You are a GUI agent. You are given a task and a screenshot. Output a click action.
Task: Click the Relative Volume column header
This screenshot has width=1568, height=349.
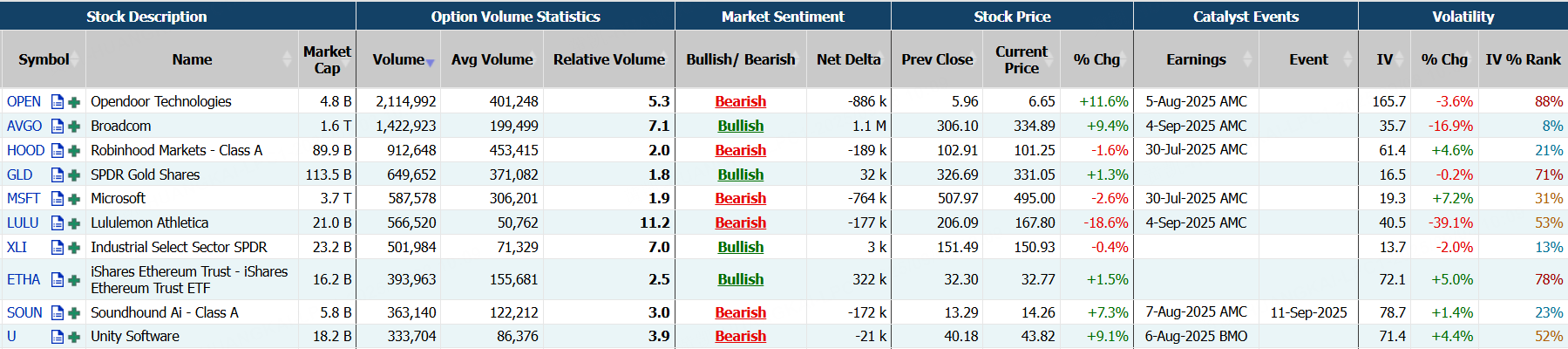pyautogui.click(x=608, y=59)
